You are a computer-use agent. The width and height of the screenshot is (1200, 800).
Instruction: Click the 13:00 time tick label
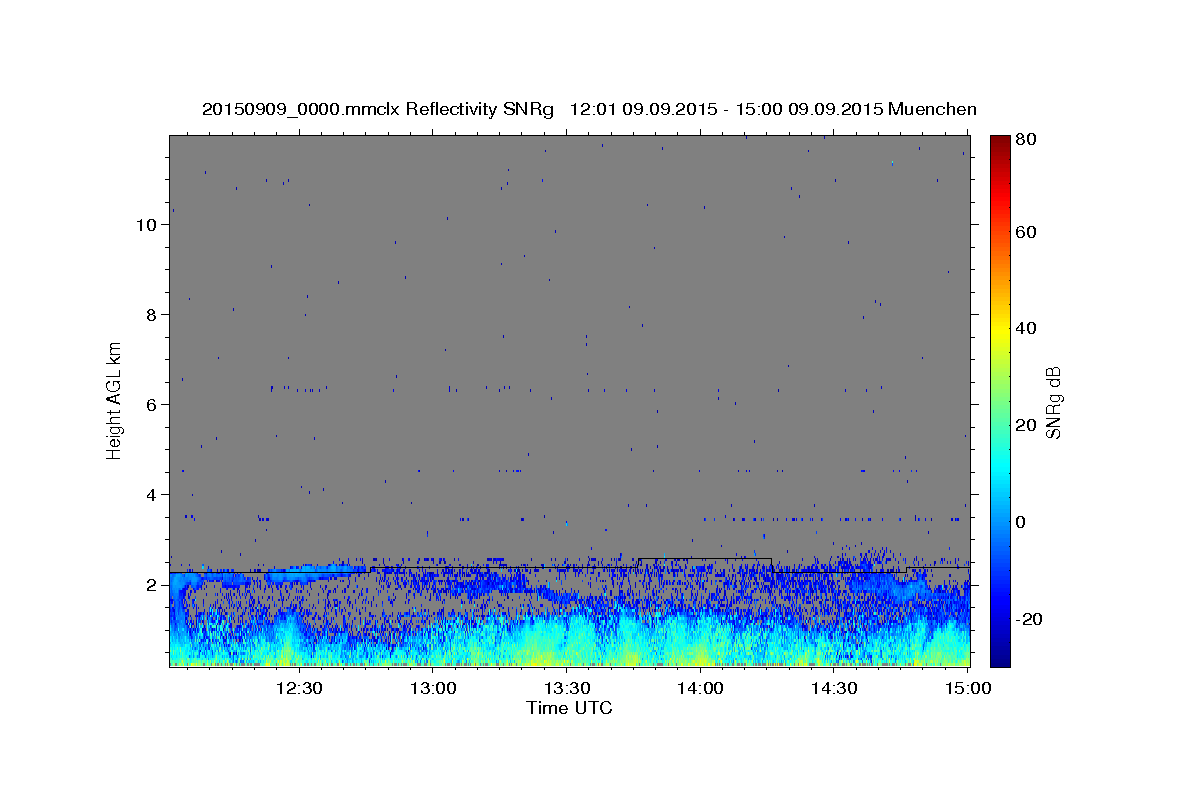click(433, 688)
